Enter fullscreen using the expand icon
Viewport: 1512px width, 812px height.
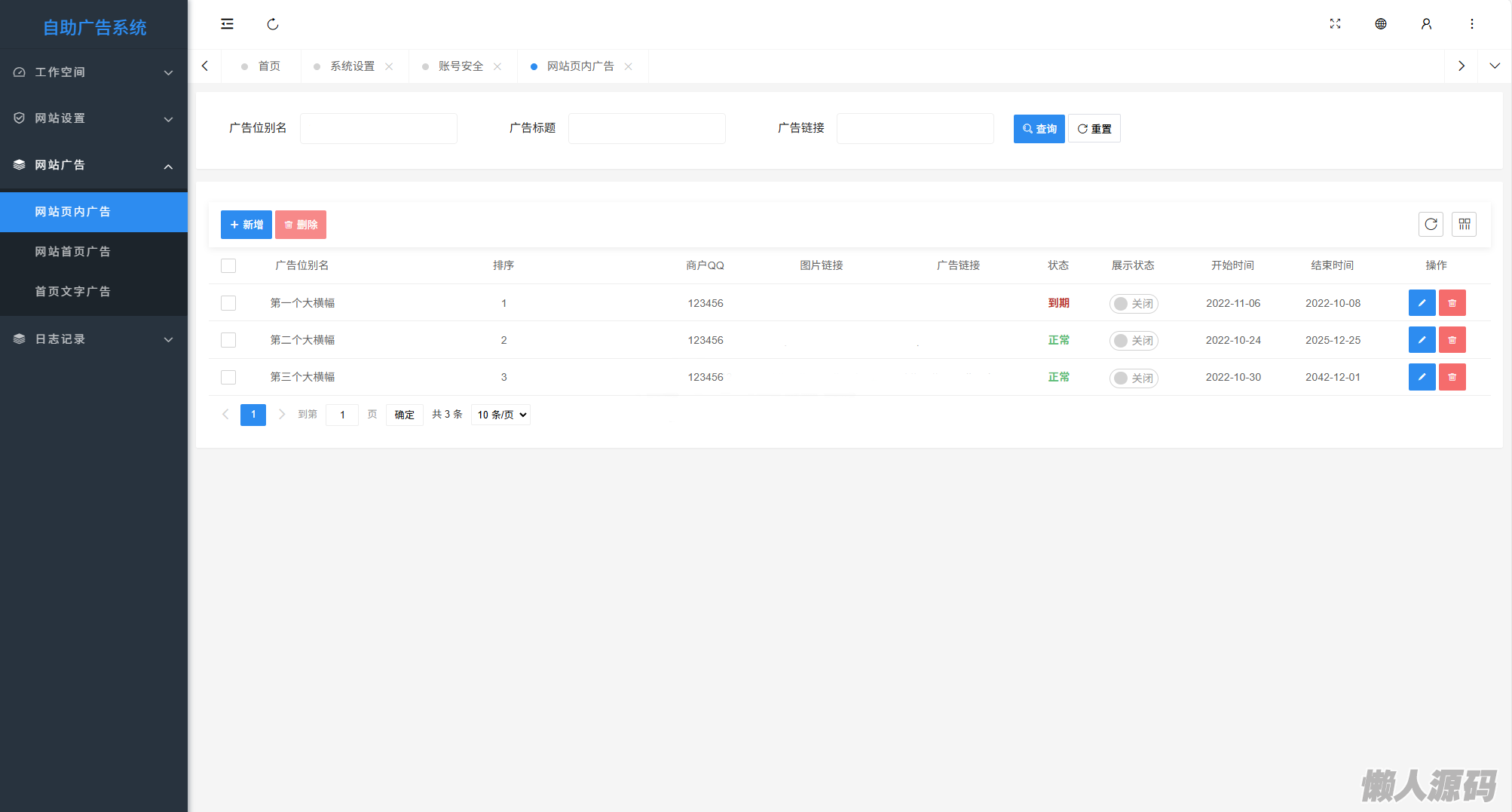(x=1335, y=24)
